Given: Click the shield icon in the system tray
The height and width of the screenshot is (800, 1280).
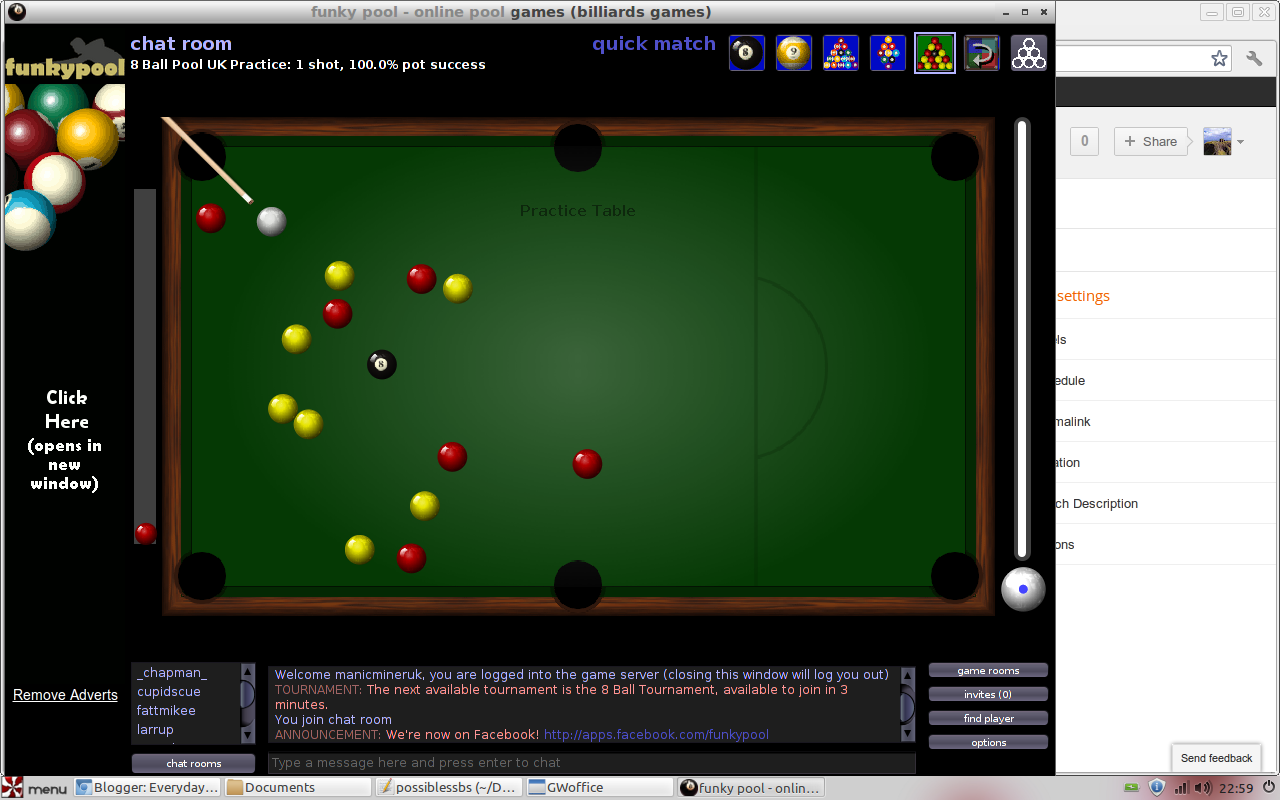Looking at the screenshot, I should tap(1157, 788).
